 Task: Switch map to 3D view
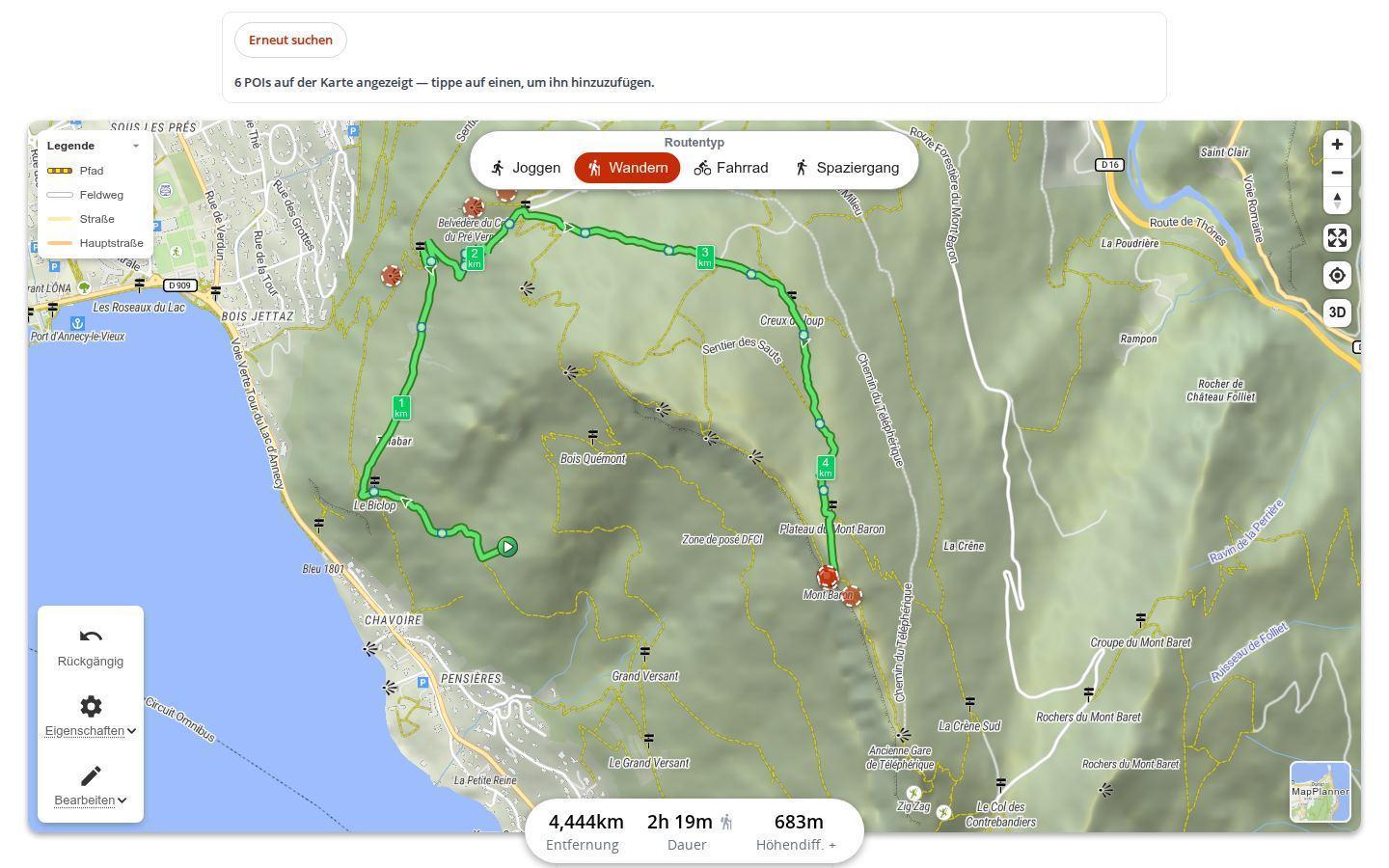[1337, 312]
